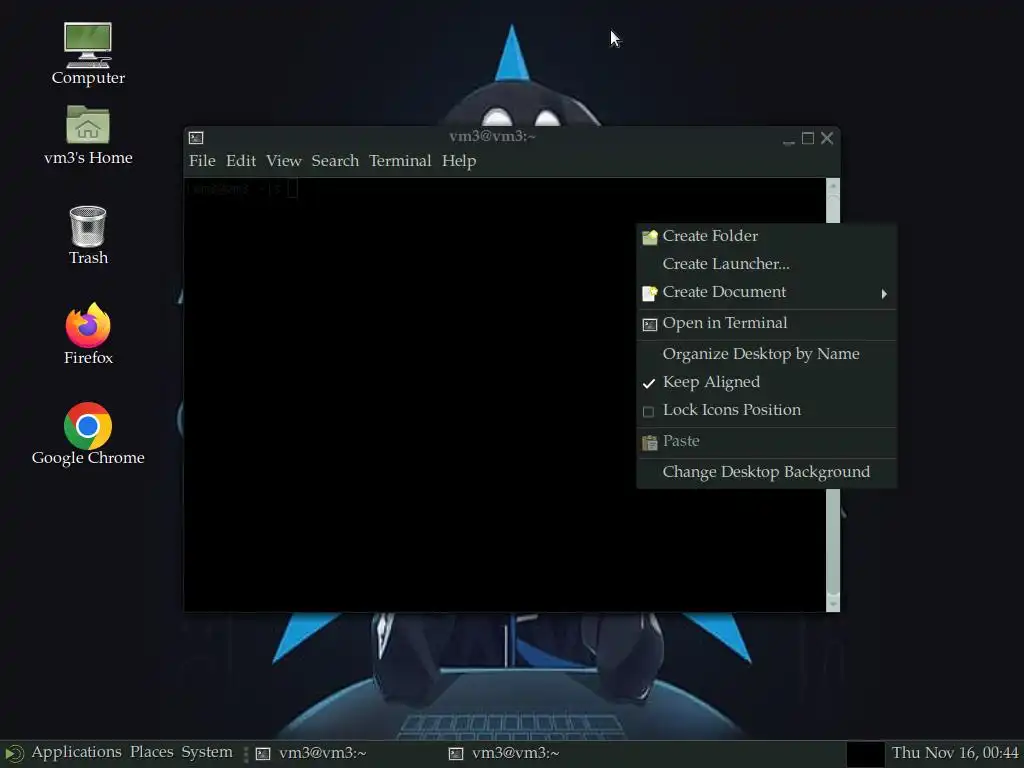This screenshot has width=1024, height=768.
Task: Switch to the second vm3@vm3:~ taskbar button
Action: [539, 754]
